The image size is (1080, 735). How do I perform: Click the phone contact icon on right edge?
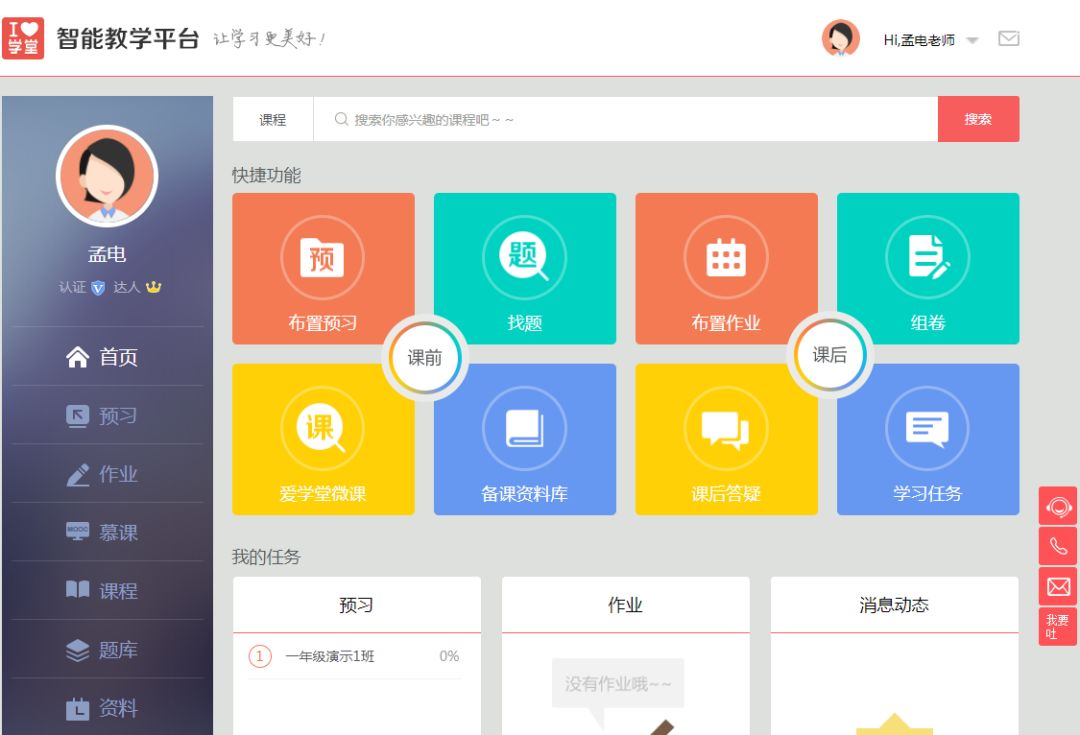(x=1057, y=546)
